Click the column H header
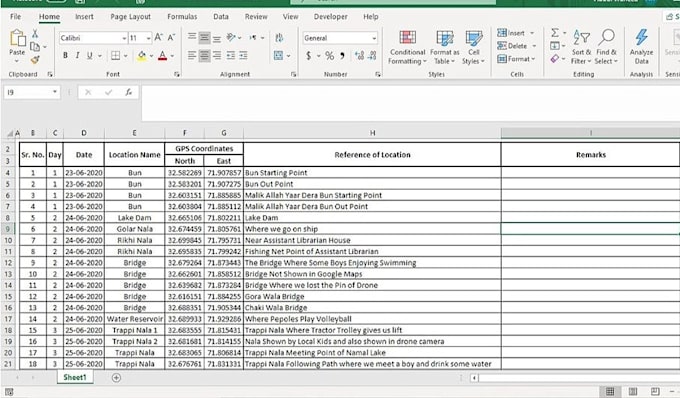This screenshot has width=680, height=398. [x=372, y=133]
